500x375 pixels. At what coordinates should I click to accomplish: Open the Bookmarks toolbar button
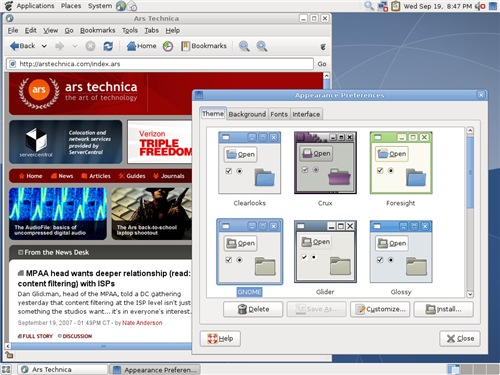coord(204,46)
